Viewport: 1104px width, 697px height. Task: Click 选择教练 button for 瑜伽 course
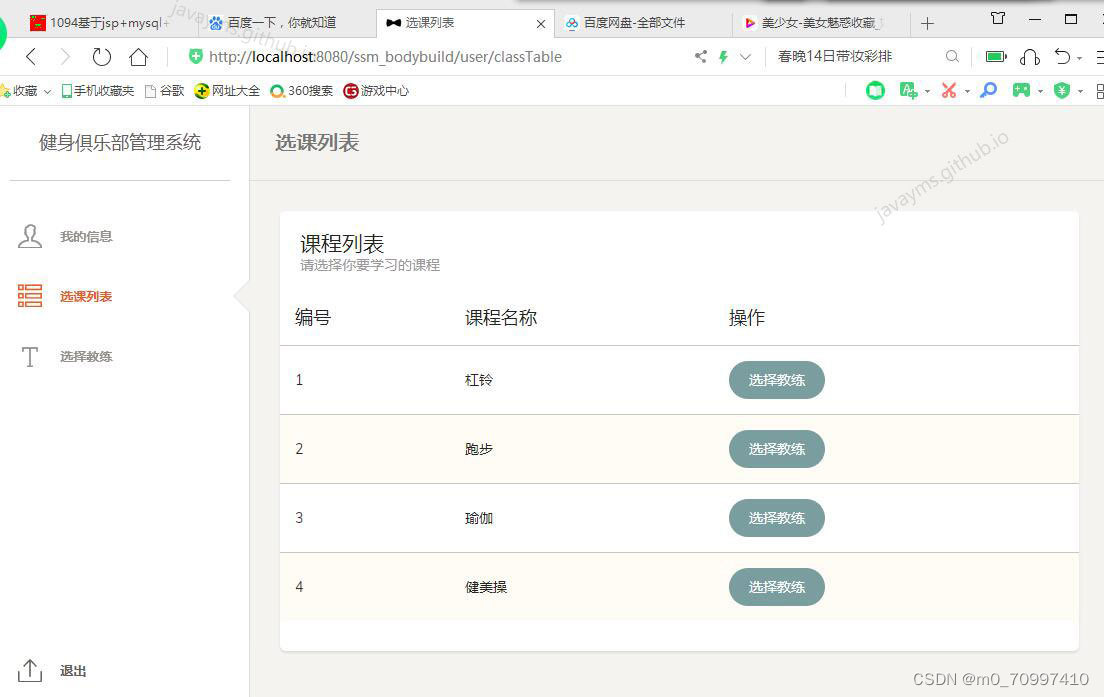pos(777,518)
